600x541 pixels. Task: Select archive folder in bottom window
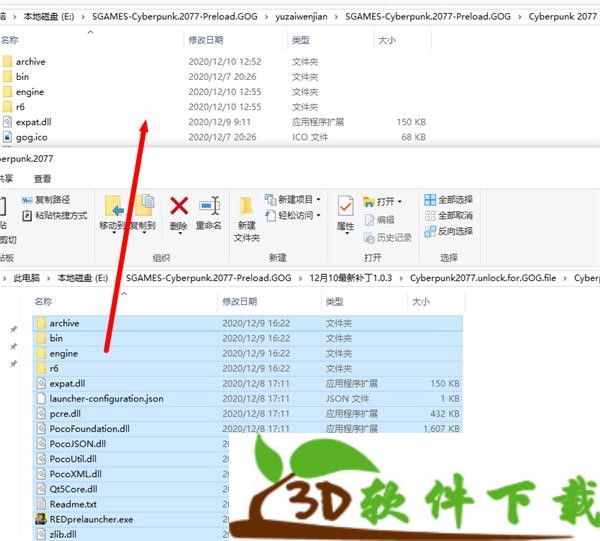click(247, 323)
